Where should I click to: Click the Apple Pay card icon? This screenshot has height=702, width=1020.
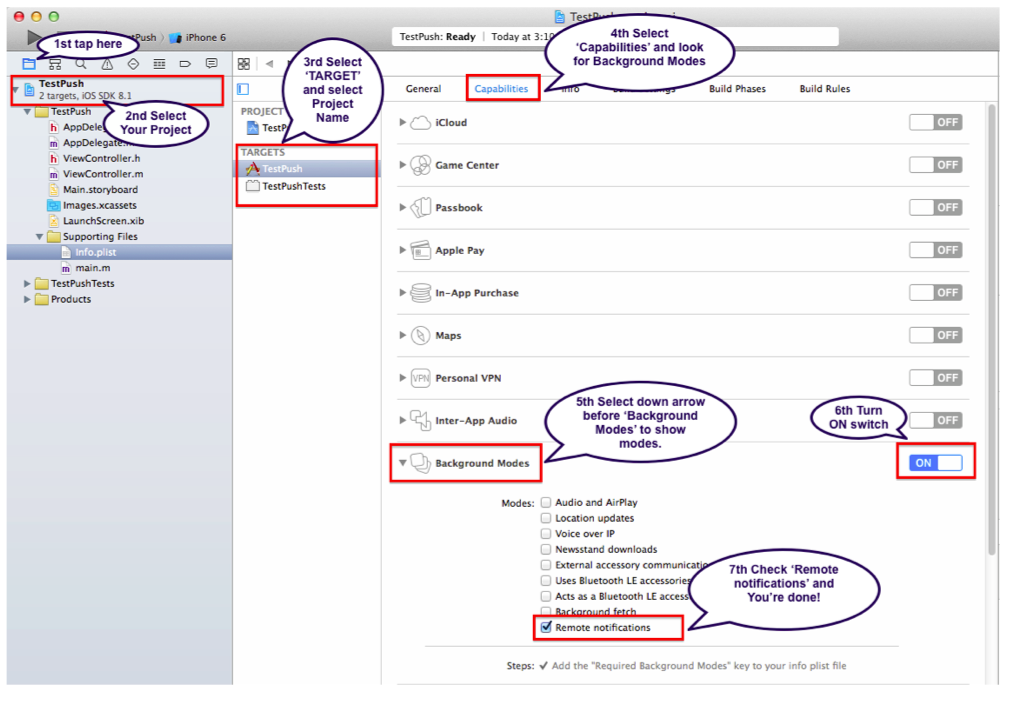coord(421,250)
